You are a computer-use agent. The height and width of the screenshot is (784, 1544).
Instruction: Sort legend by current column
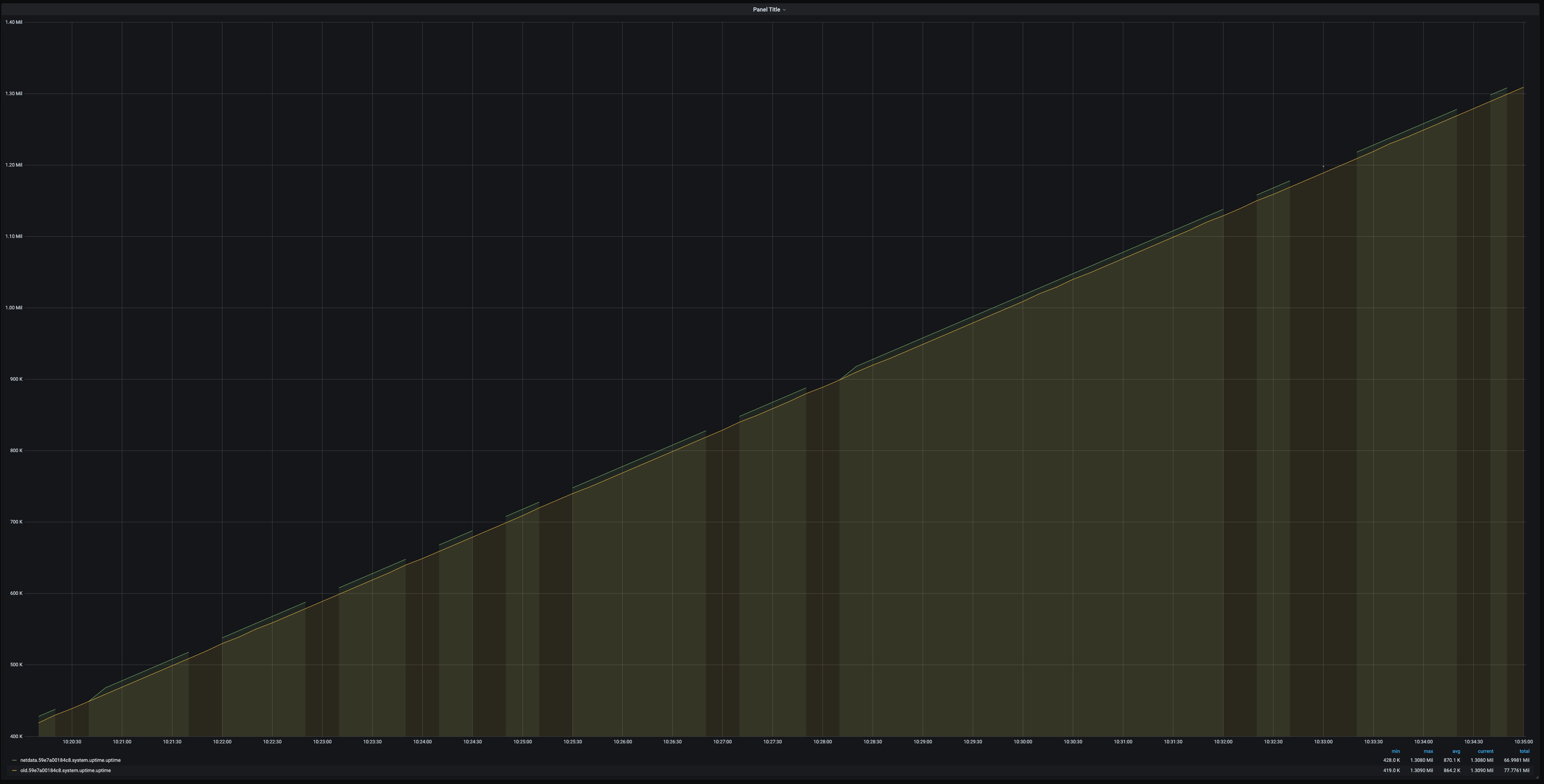(1485, 751)
